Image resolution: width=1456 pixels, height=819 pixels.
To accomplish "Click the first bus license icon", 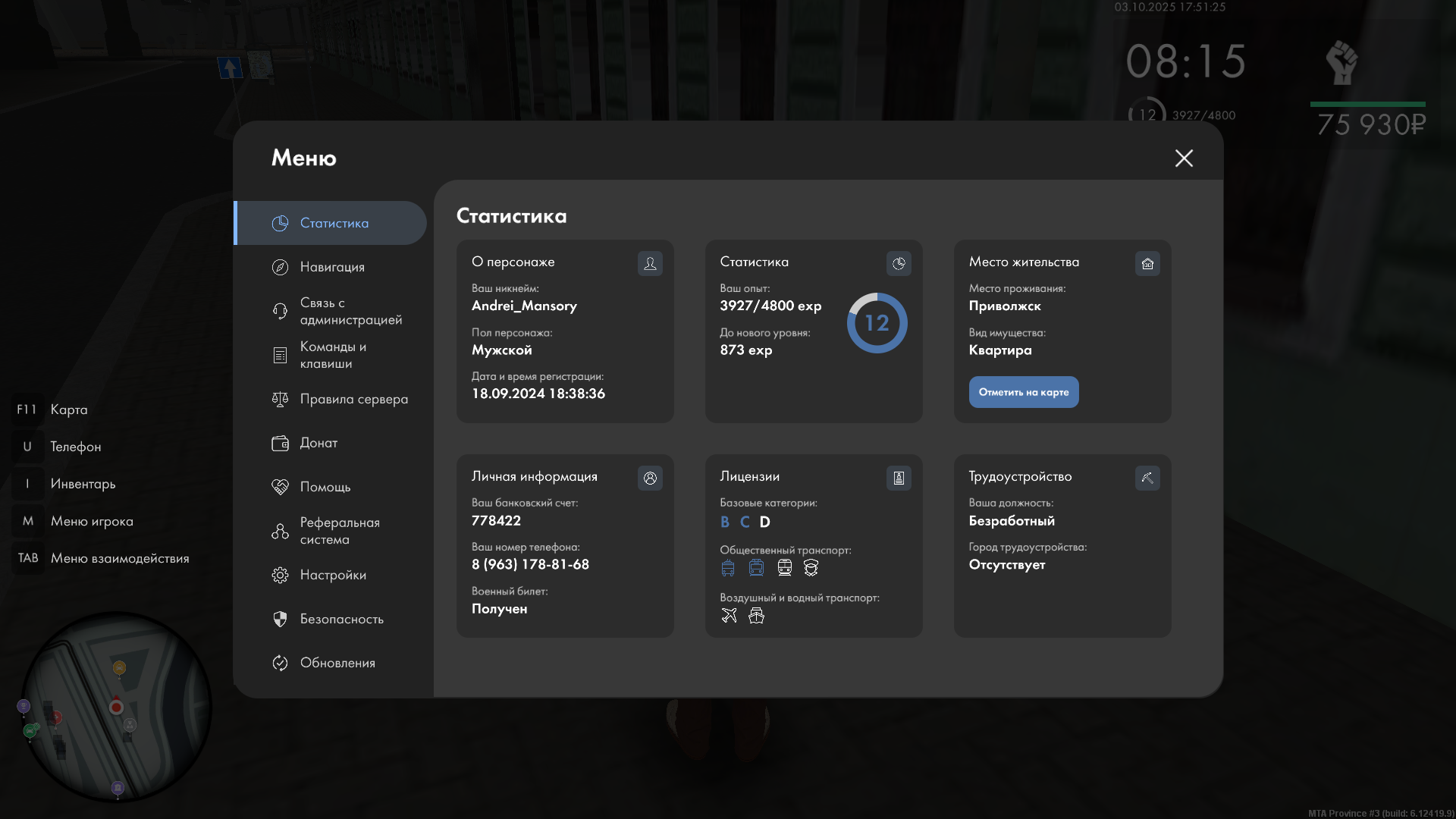I will 728,567.
